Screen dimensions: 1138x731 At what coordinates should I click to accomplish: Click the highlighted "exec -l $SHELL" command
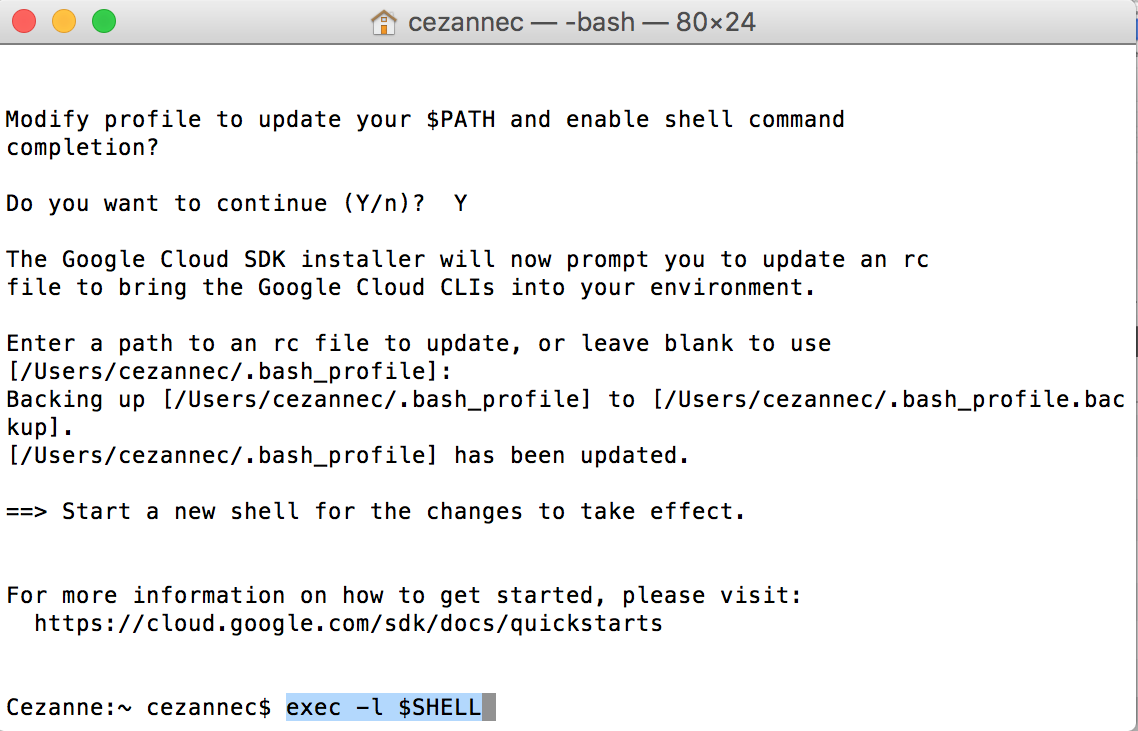click(383, 708)
